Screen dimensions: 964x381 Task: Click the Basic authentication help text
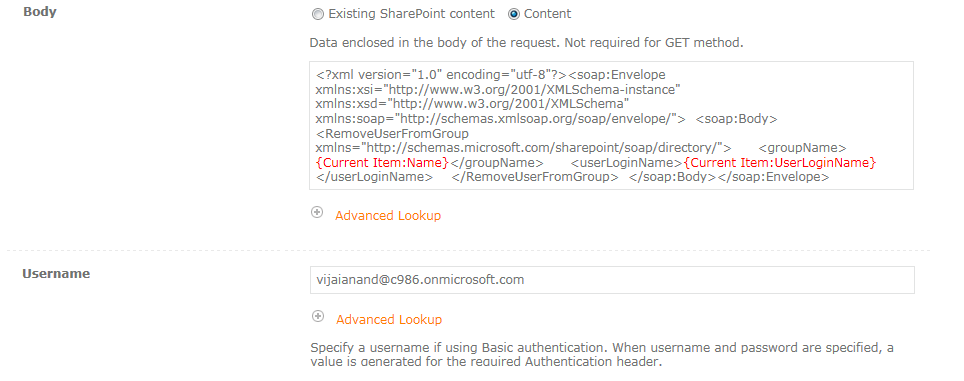(x=602, y=355)
